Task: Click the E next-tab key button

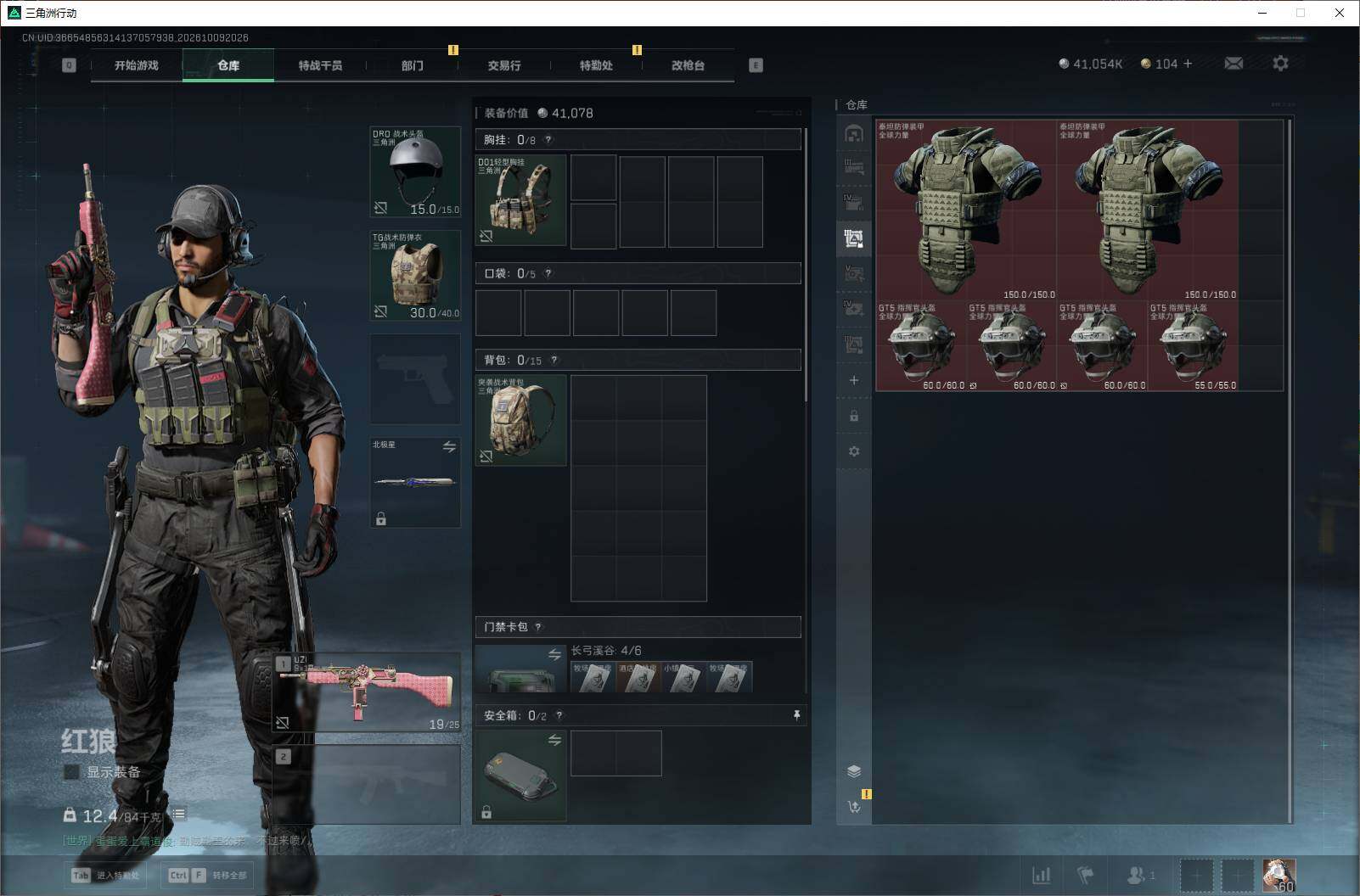Action: pyautogui.click(x=756, y=65)
